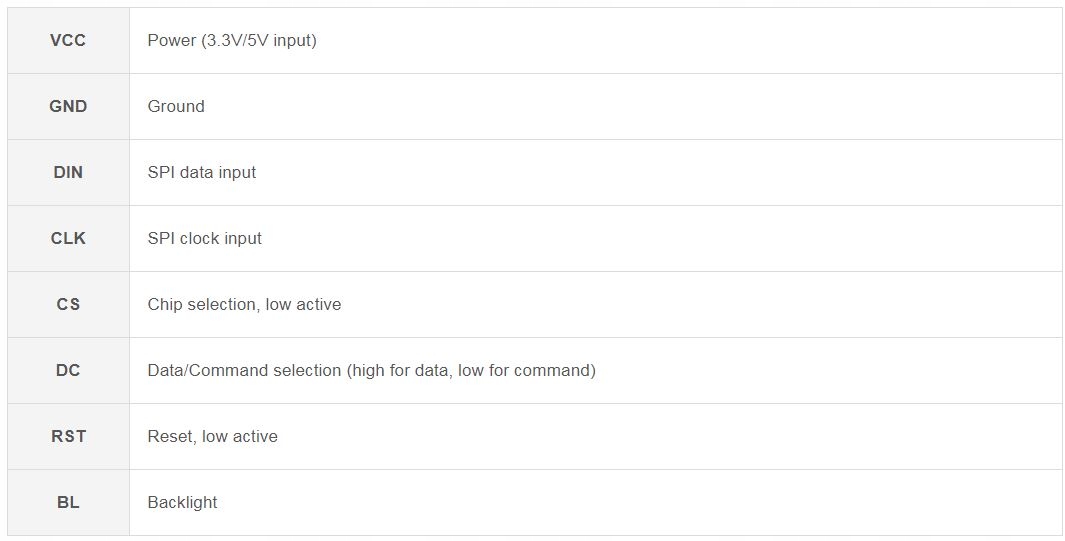1065x541 pixels.
Task: Click the 'SPI clock input' description
Action: coord(204,239)
